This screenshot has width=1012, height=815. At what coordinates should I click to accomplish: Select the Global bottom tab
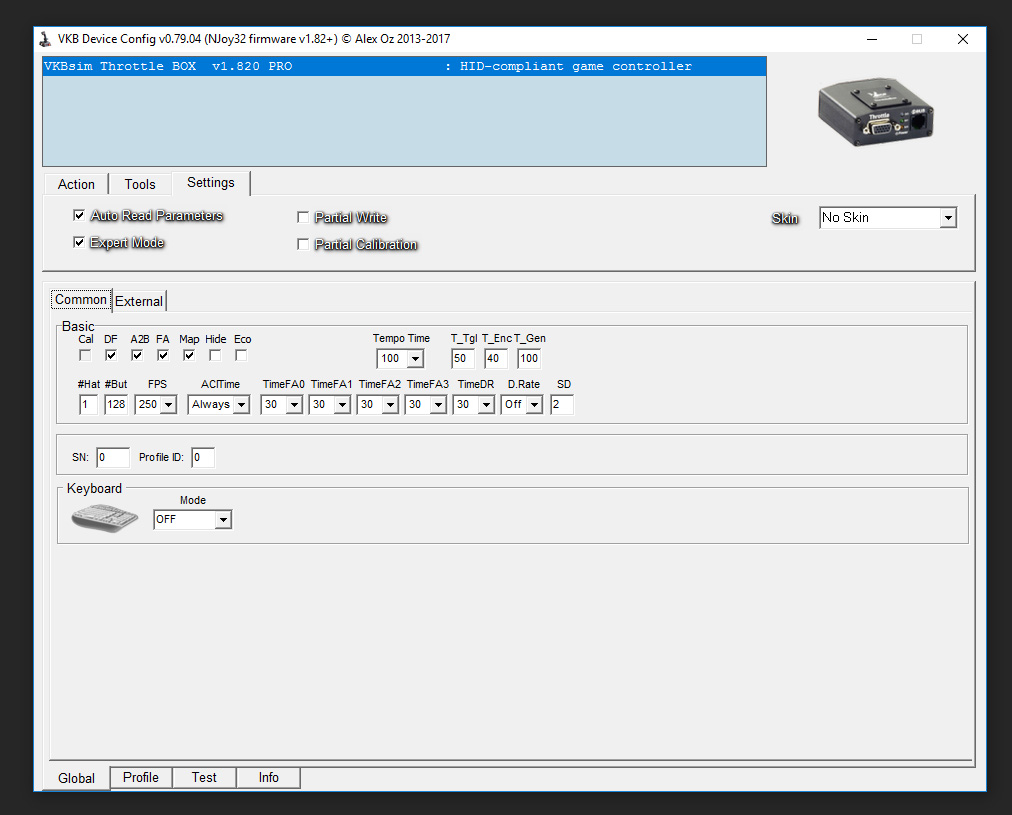(76, 778)
